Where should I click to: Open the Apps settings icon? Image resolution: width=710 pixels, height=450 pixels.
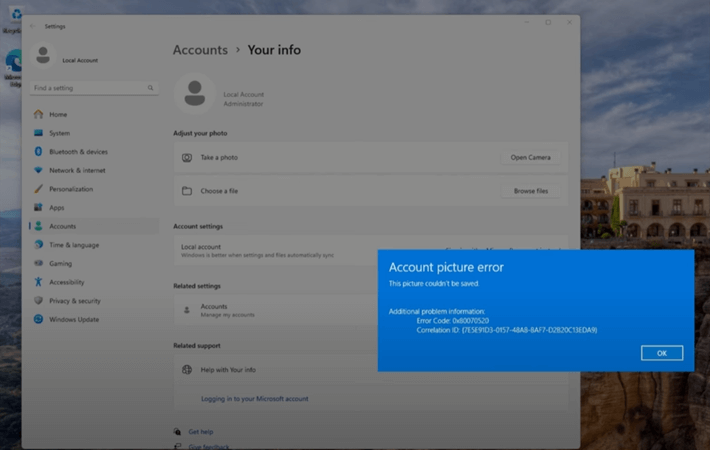pos(38,207)
